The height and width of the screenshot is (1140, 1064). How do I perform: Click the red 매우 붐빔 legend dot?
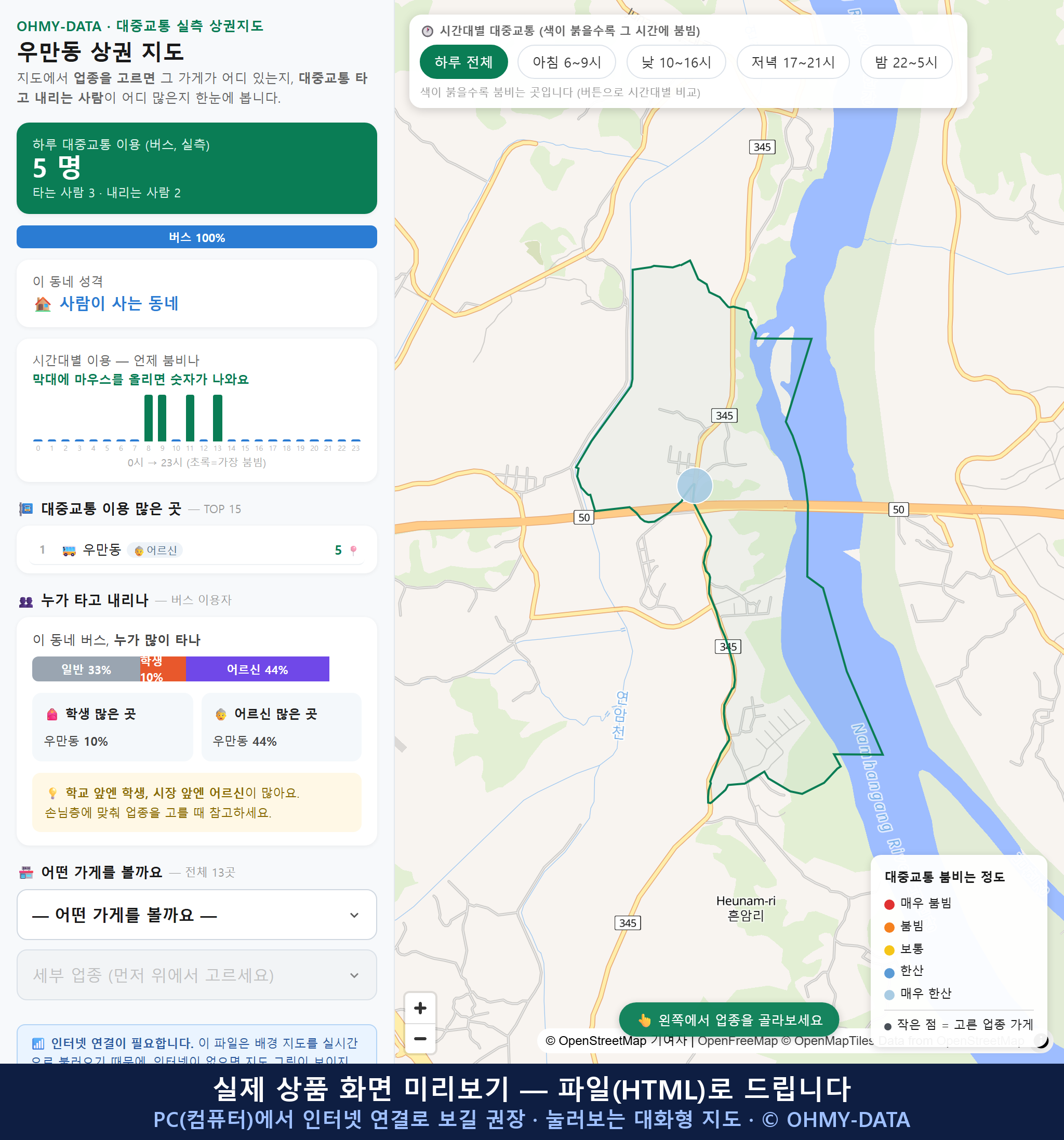[x=889, y=904]
